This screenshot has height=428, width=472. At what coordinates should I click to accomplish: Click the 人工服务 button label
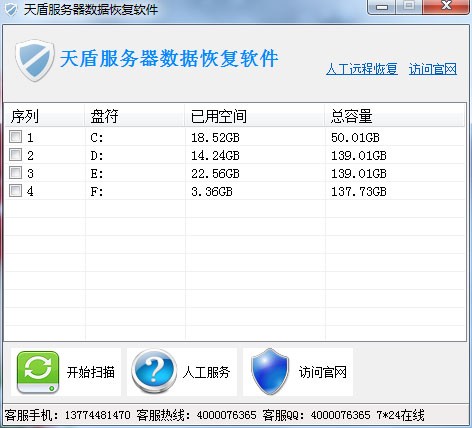206,372
